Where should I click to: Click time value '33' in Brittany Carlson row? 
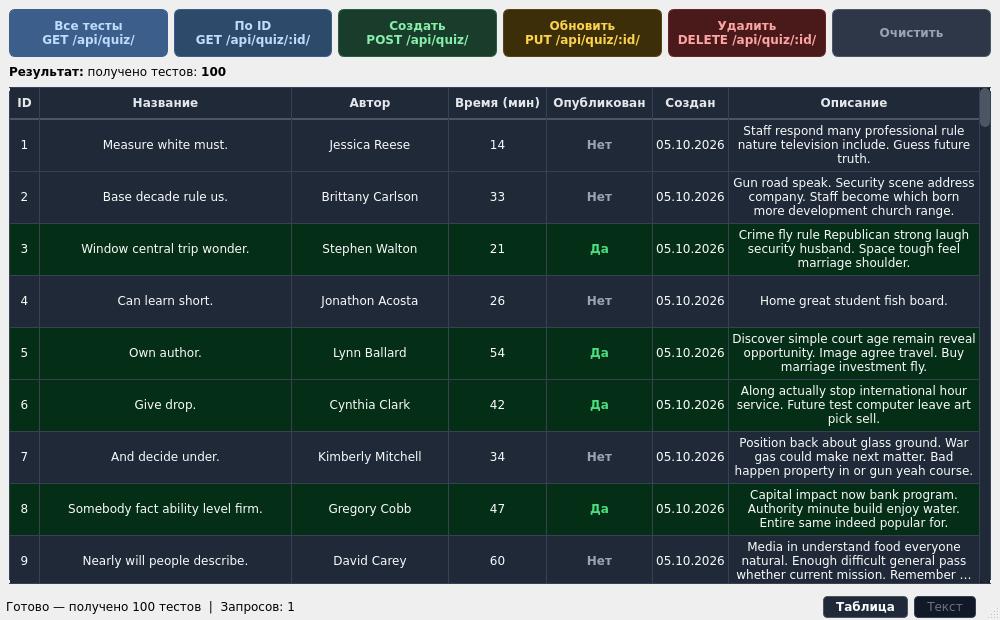497,197
